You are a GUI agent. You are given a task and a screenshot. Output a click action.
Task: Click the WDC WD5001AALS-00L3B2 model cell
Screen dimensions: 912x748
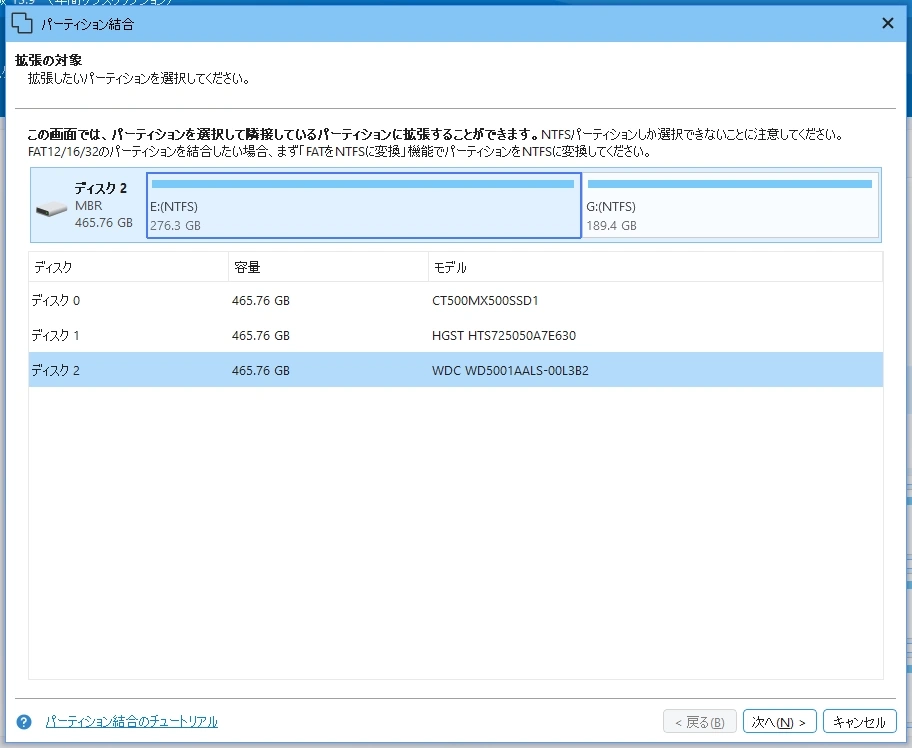[510, 371]
